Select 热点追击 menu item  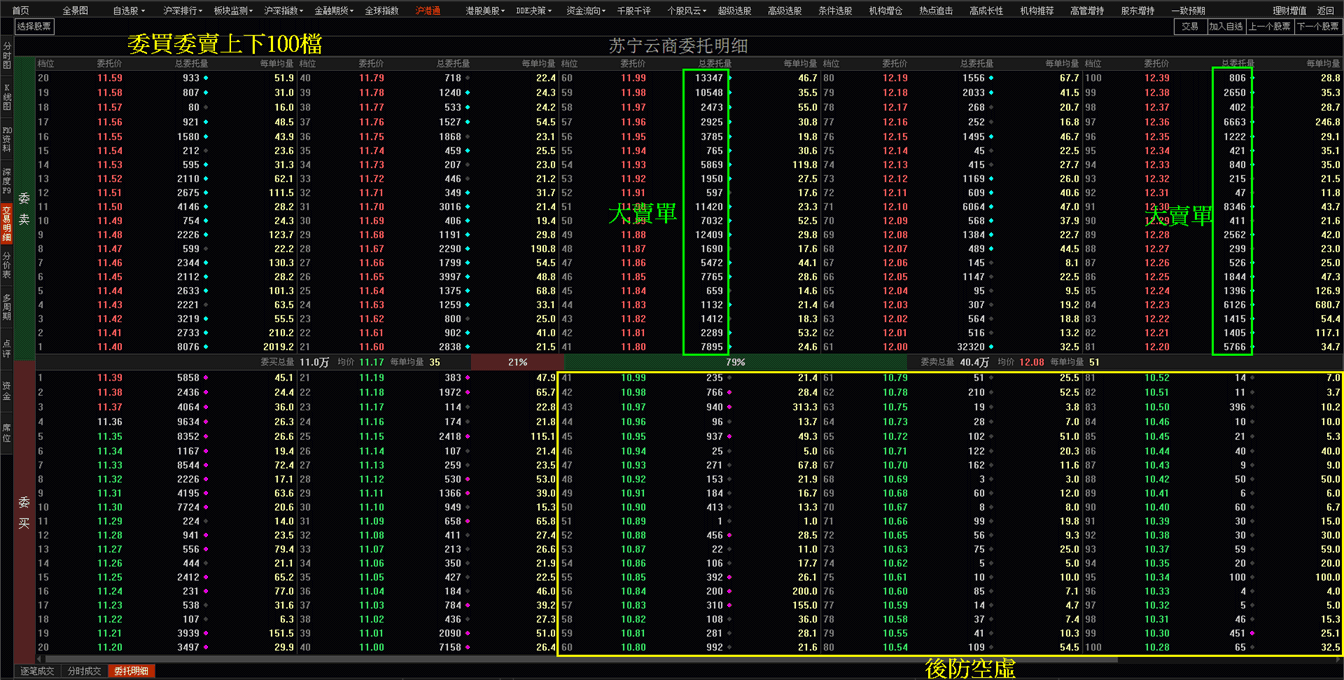936,10
